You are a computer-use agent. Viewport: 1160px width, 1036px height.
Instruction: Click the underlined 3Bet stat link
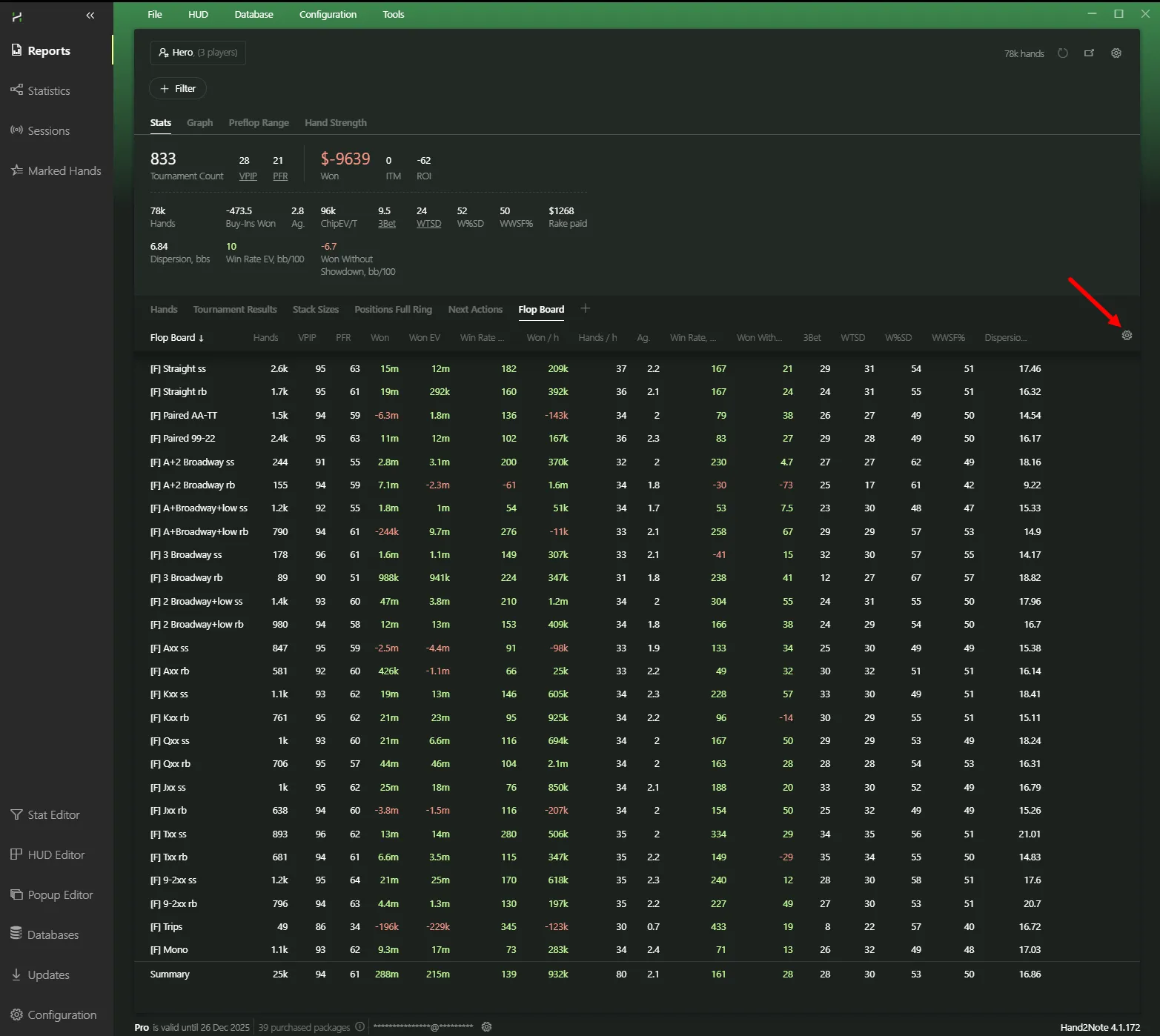point(386,224)
